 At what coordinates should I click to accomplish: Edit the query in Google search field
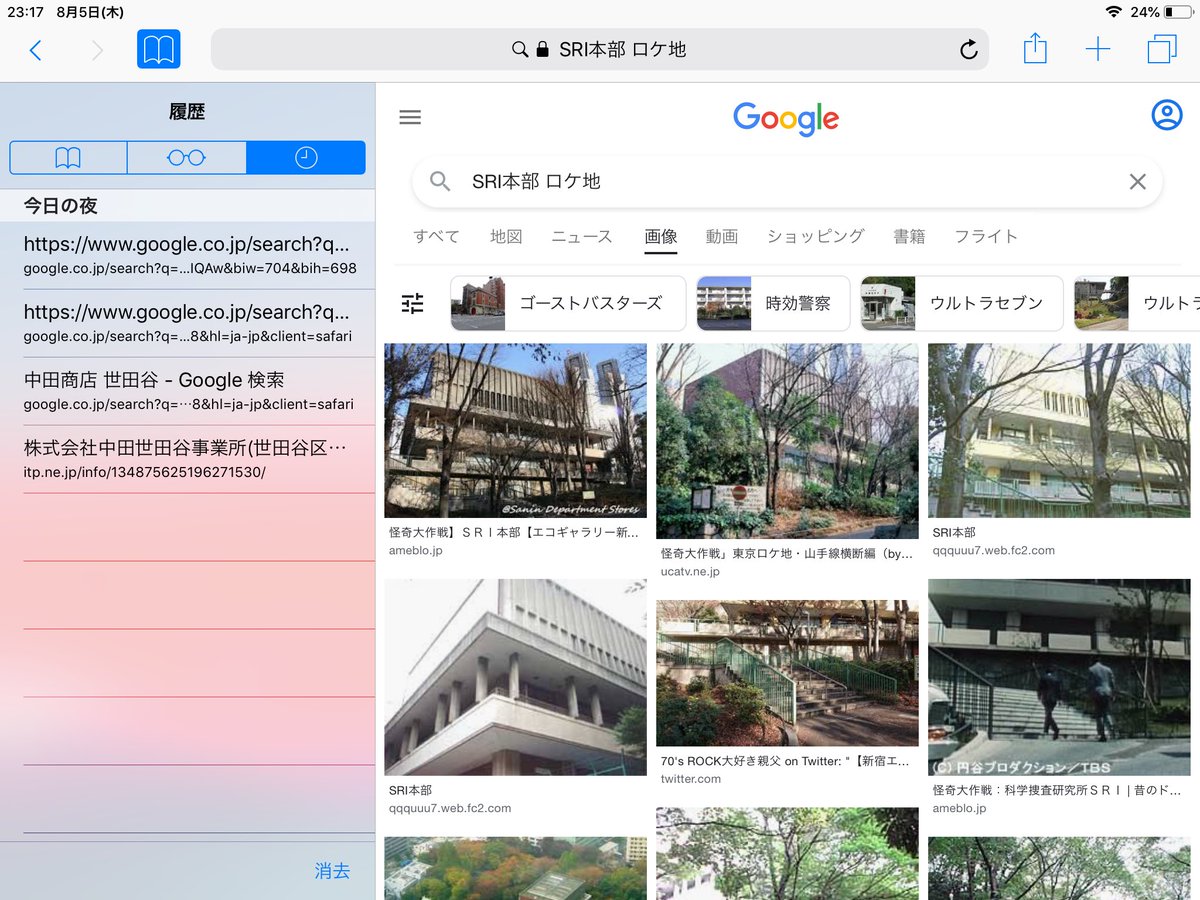coord(787,181)
